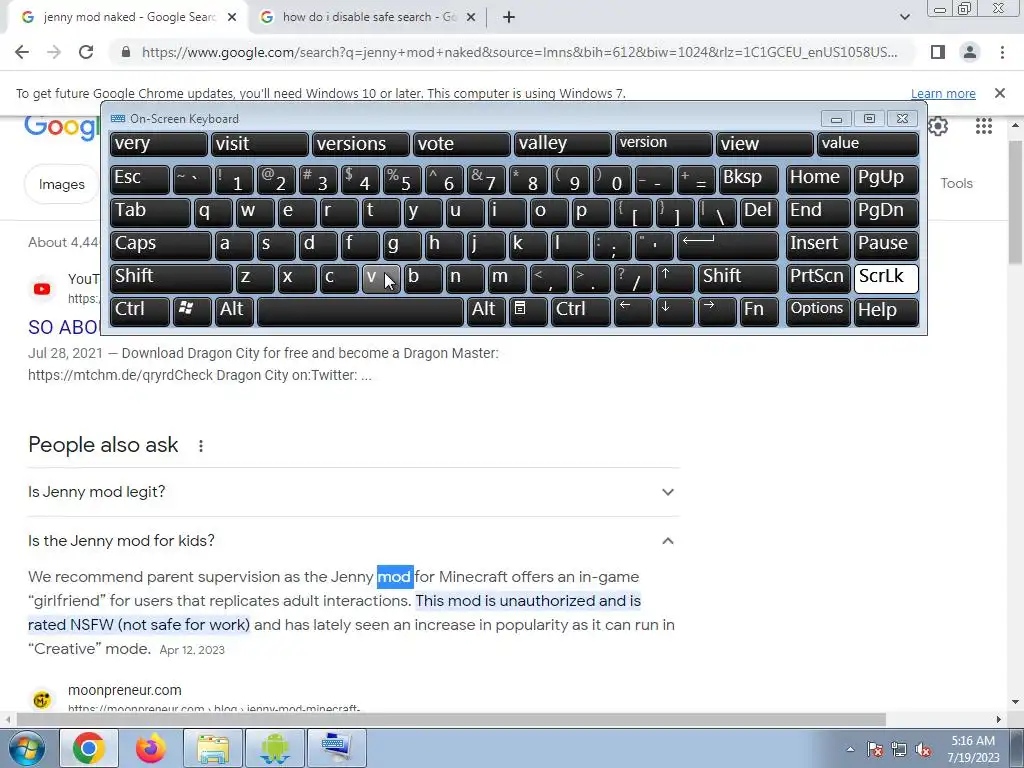Open Firefox from the taskbar
The image size is (1024, 768).
pos(150,748)
